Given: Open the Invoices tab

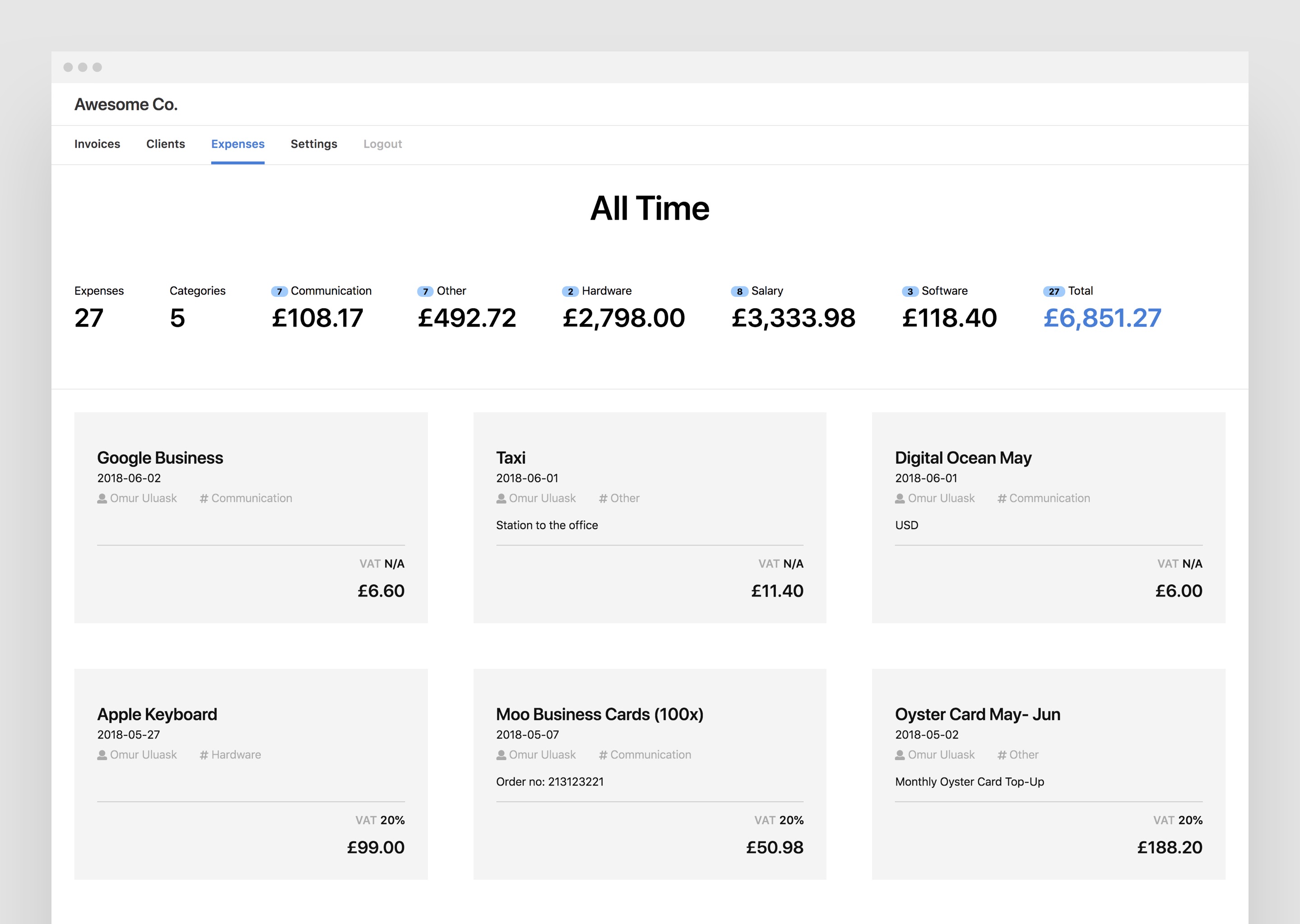Looking at the screenshot, I should pyautogui.click(x=97, y=144).
